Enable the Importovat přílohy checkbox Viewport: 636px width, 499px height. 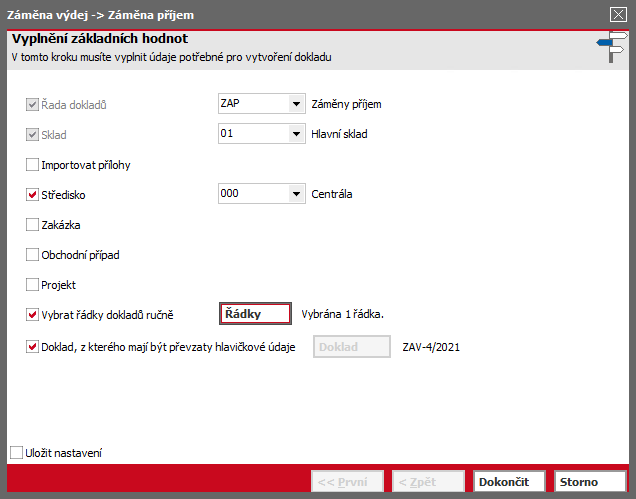click(32, 165)
